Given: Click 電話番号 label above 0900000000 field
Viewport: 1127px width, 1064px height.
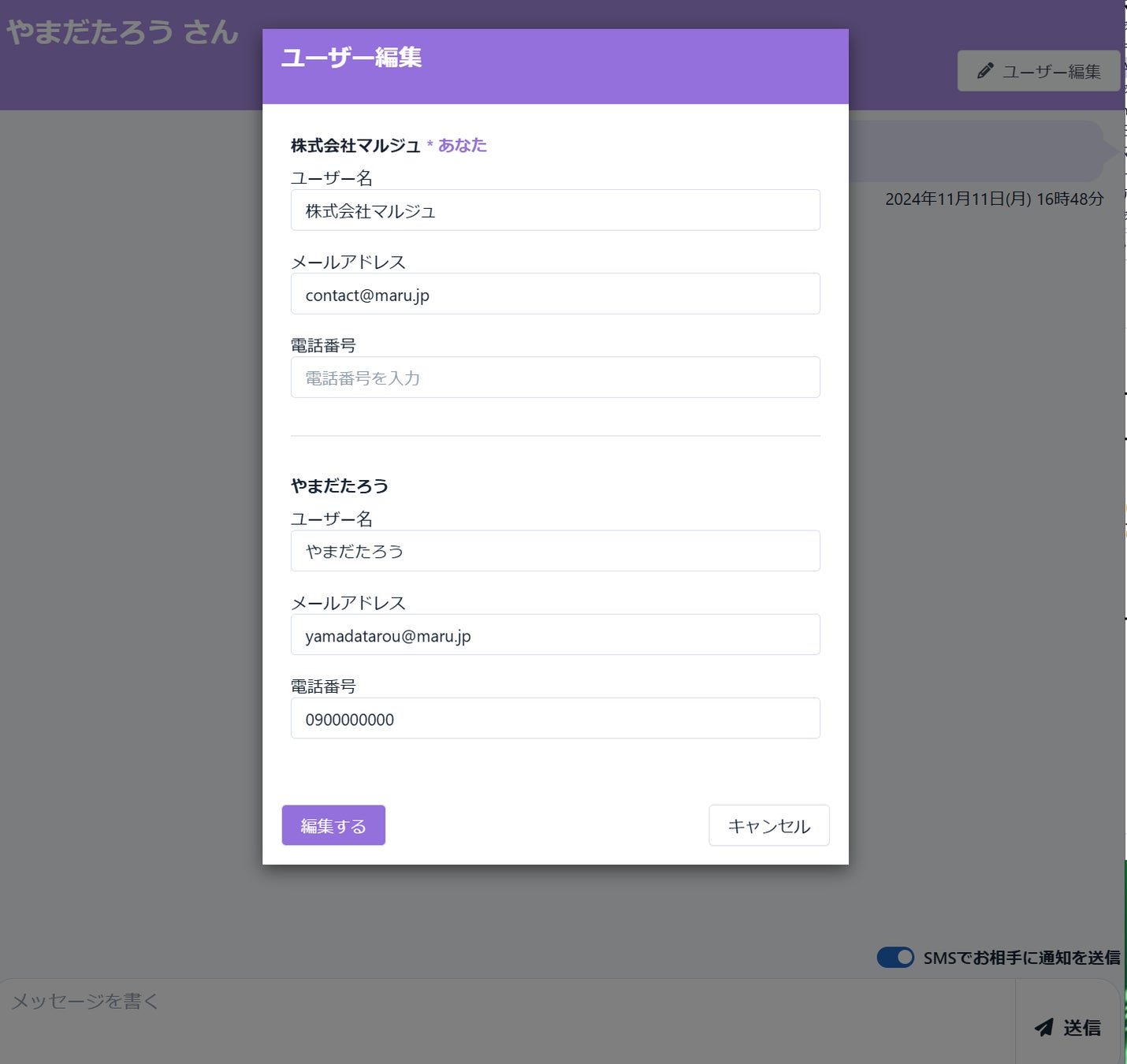Looking at the screenshot, I should coord(323,686).
